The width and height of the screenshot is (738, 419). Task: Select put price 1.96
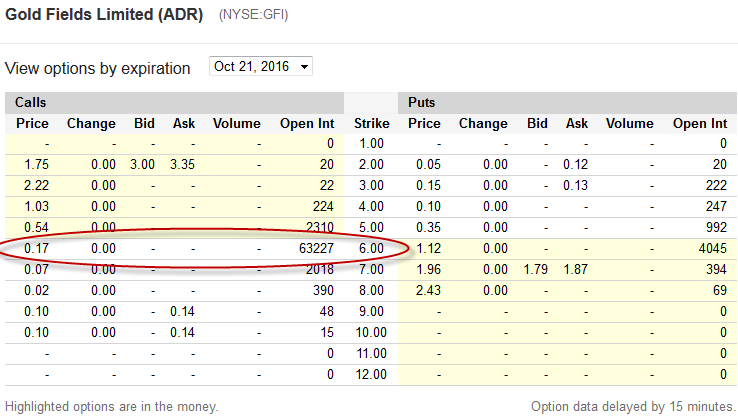coord(428,269)
